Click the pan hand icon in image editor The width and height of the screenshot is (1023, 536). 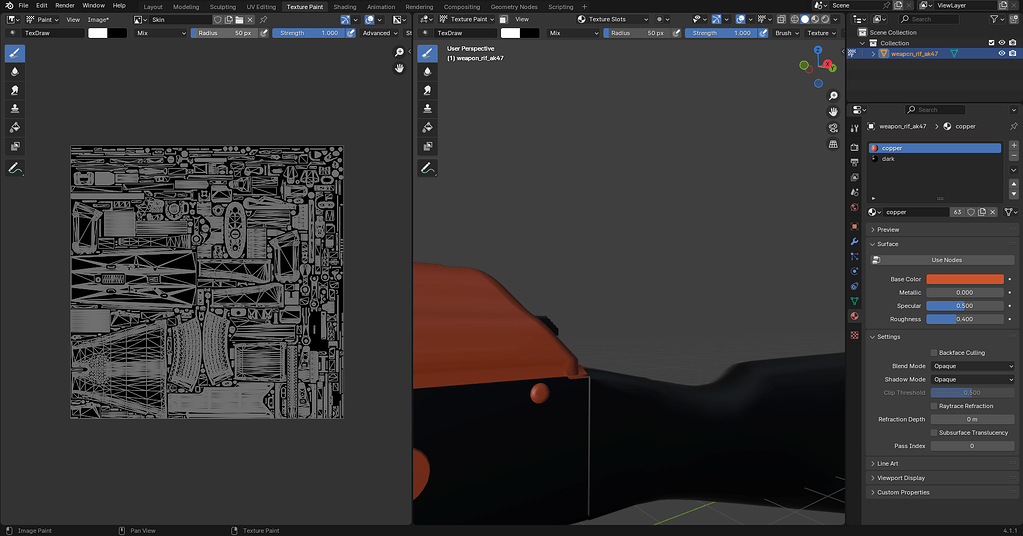pyautogui.click(x=399, y=68)
